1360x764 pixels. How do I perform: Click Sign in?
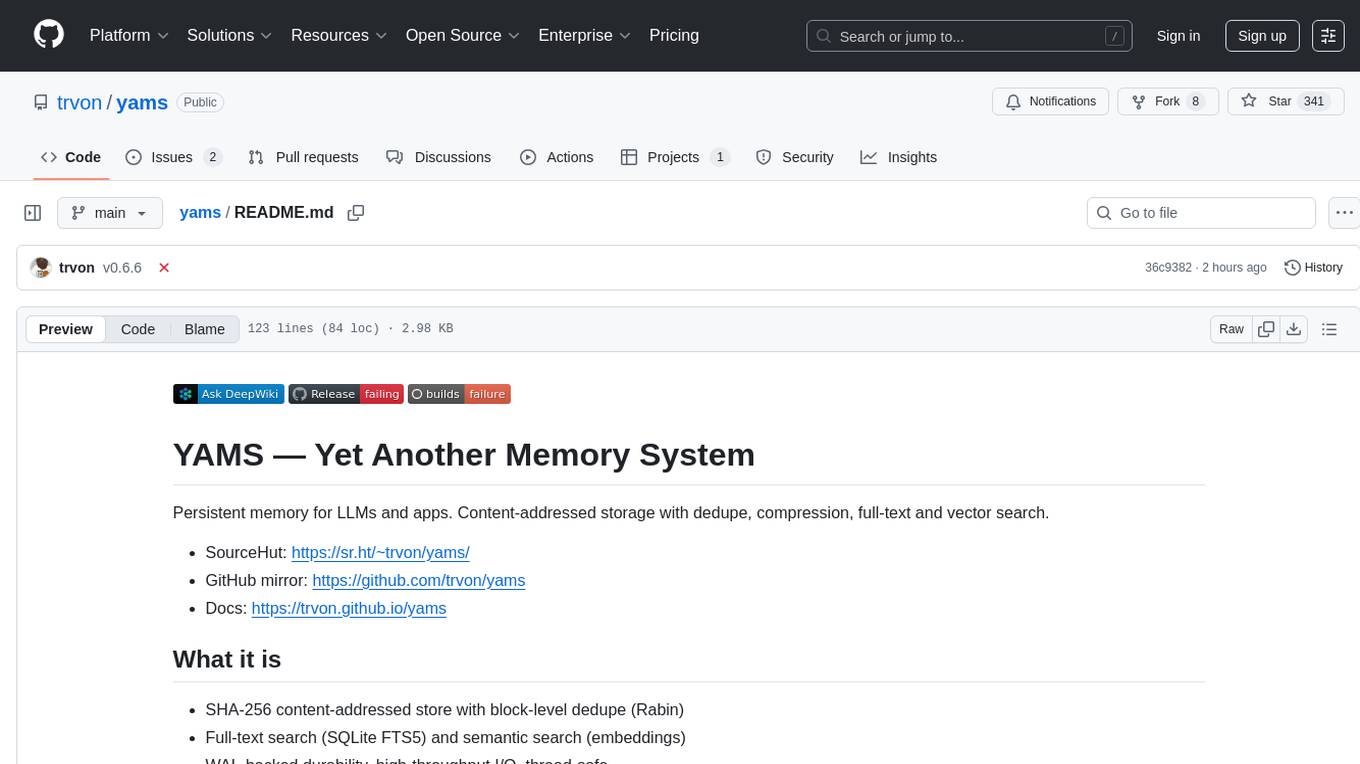pos(1178,35)
